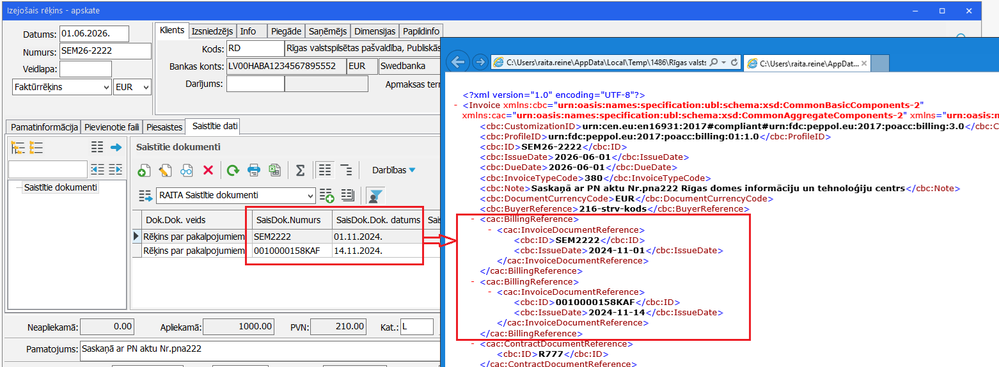Click the indent left icon by search box

pos(97,169)
